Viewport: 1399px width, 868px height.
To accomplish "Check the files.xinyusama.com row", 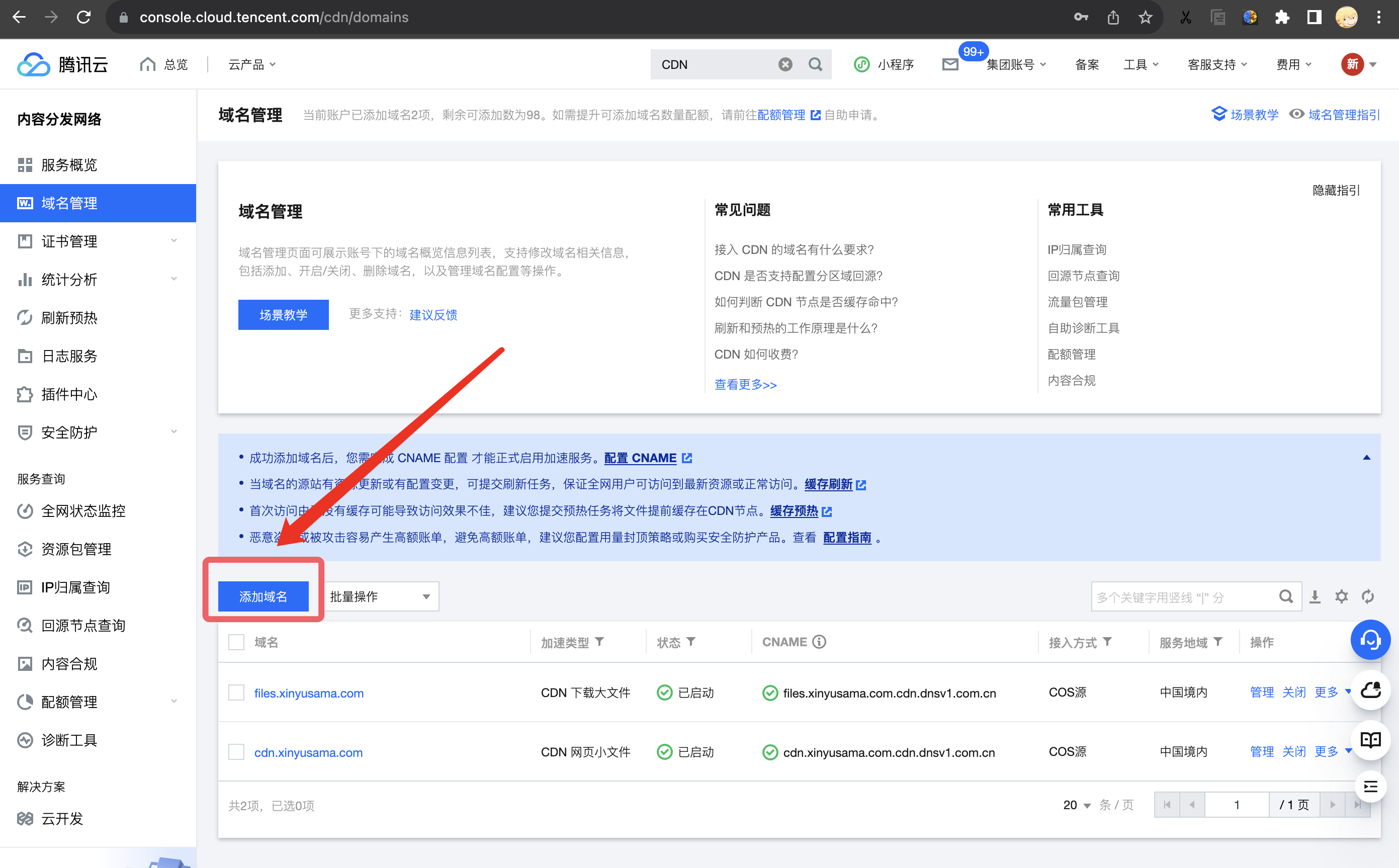I will click(236, 692).
